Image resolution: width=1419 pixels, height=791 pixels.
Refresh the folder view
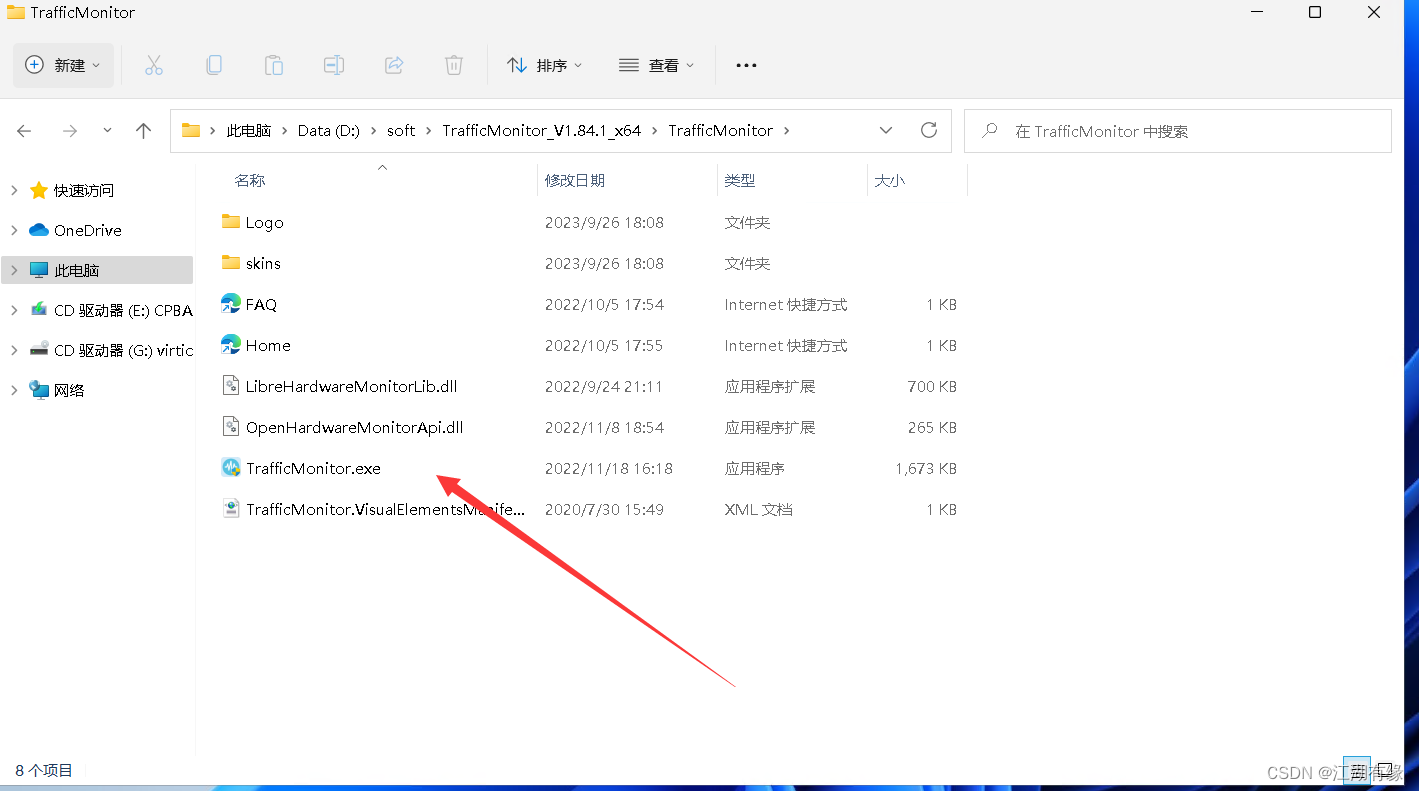pyautogui.click(x=929, y=130)
